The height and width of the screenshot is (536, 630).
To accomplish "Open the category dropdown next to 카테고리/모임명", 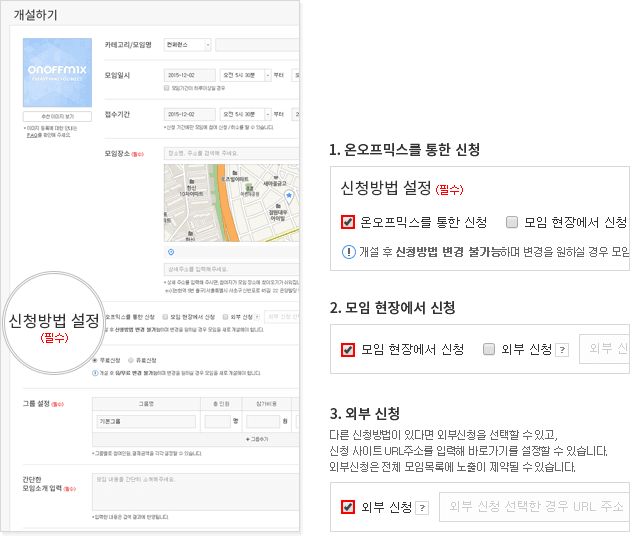I will (x=187, y=45).
